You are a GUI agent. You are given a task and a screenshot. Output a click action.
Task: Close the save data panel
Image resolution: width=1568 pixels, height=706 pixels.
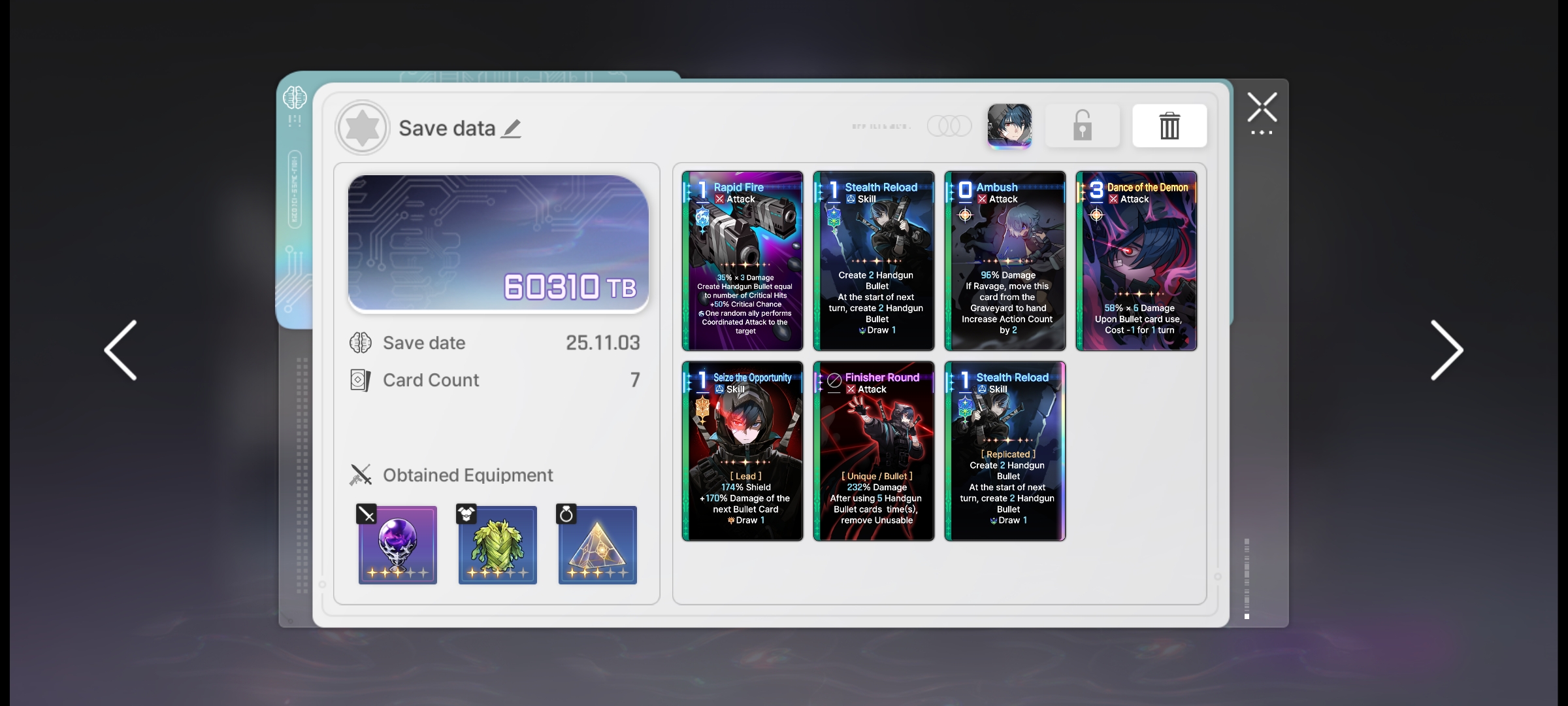pyautogui.click(x=1262, y=108)
